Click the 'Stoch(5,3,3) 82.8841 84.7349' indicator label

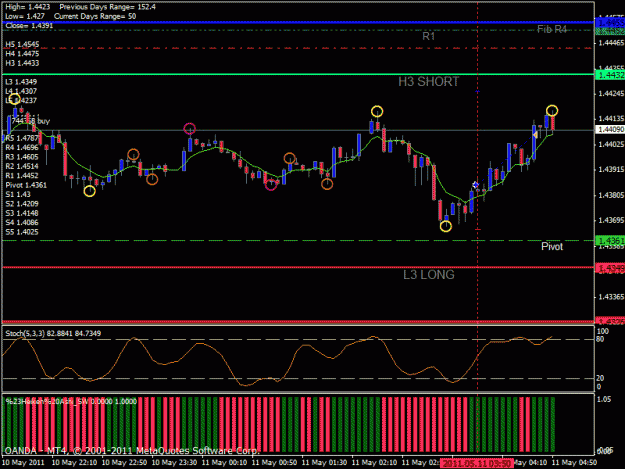53,334
